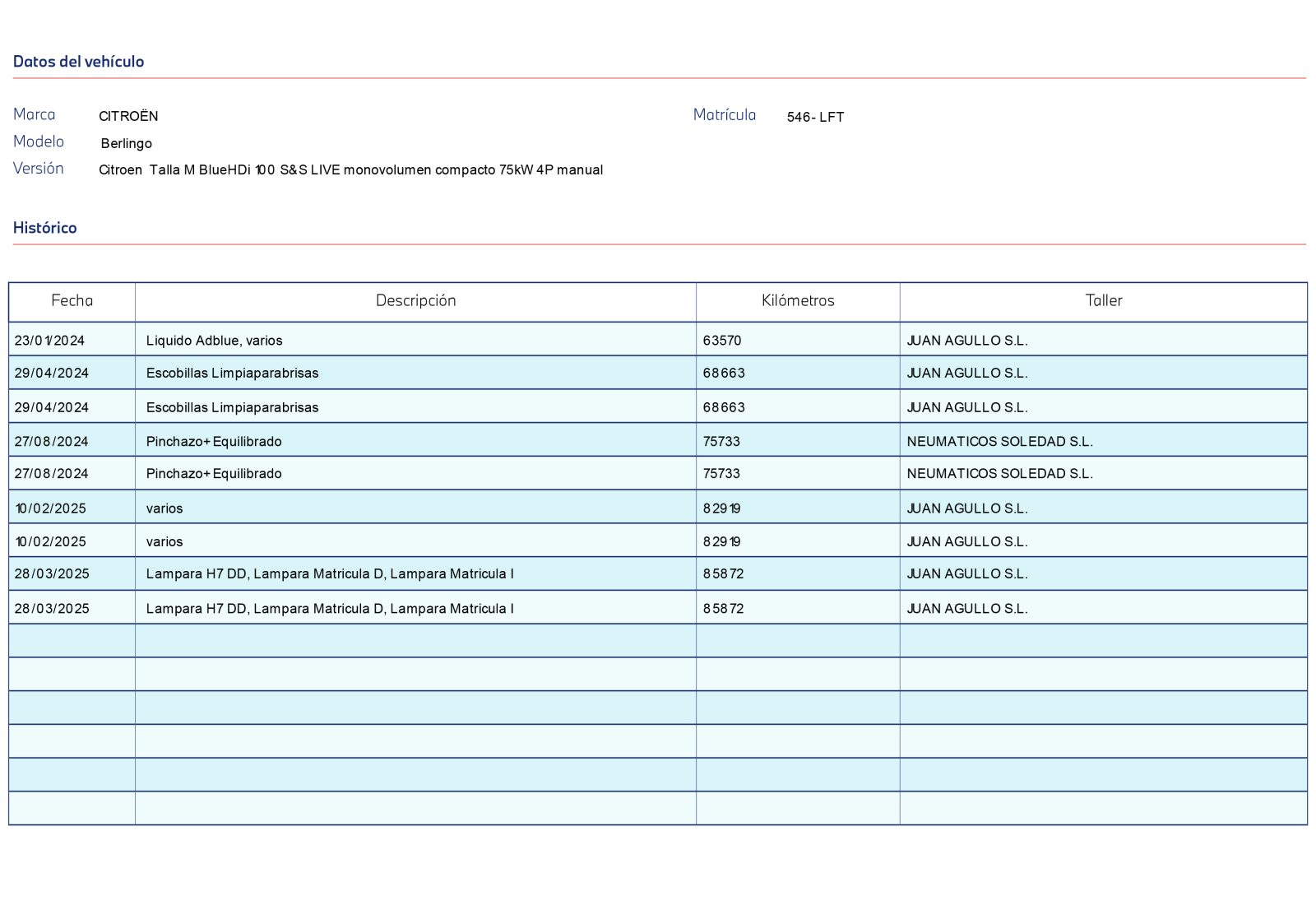Select the Versión field label
The width and height of the screenshot is (1316, 919).
39,168
